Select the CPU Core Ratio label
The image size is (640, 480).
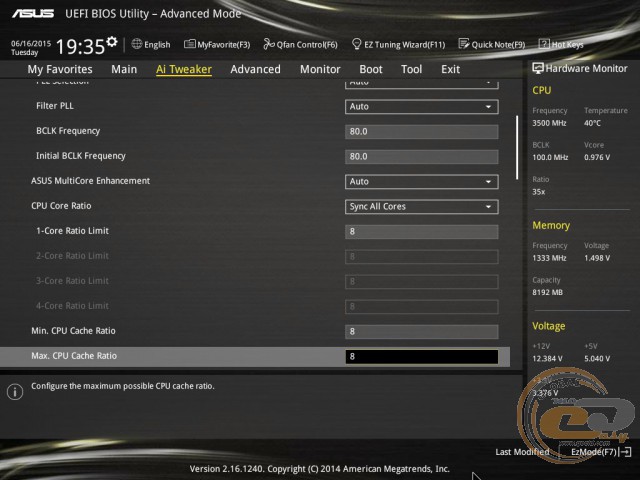pyautogui.click(x=61, y=206)
